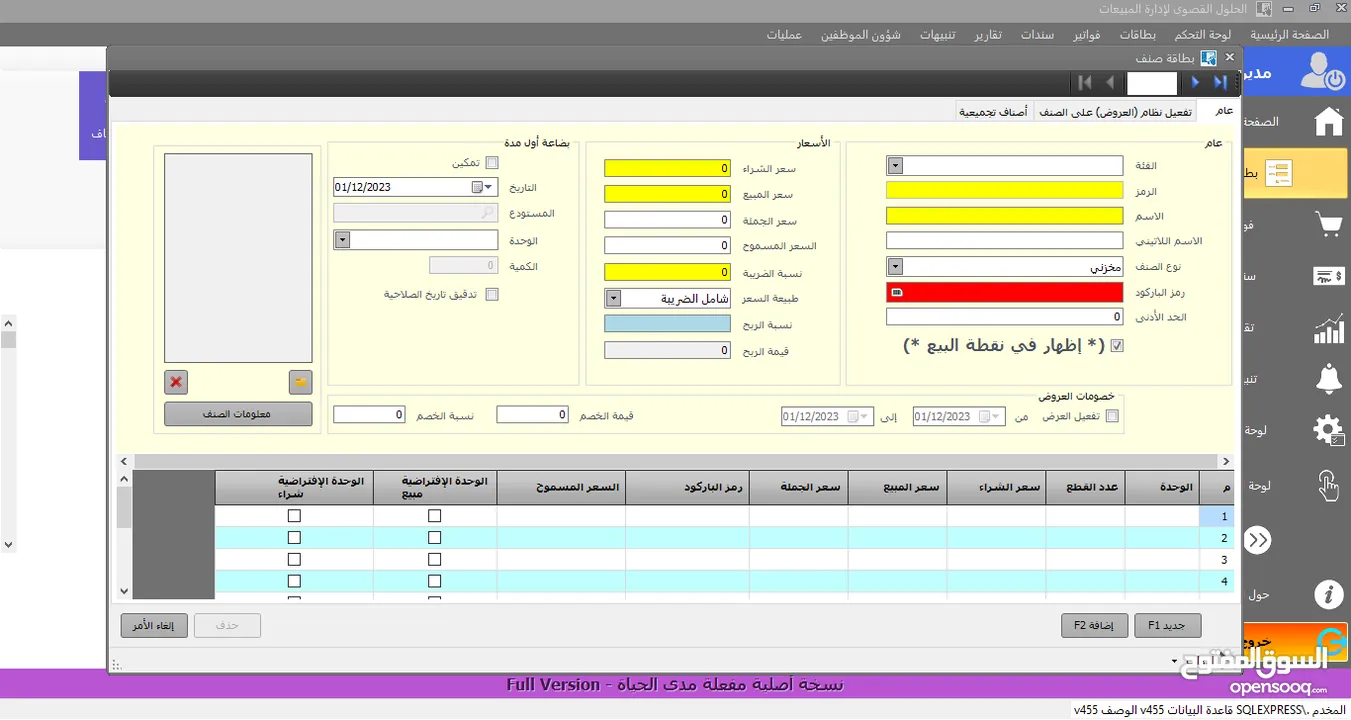
Task: Go to the next record arrow
Action: (1195, 82)
